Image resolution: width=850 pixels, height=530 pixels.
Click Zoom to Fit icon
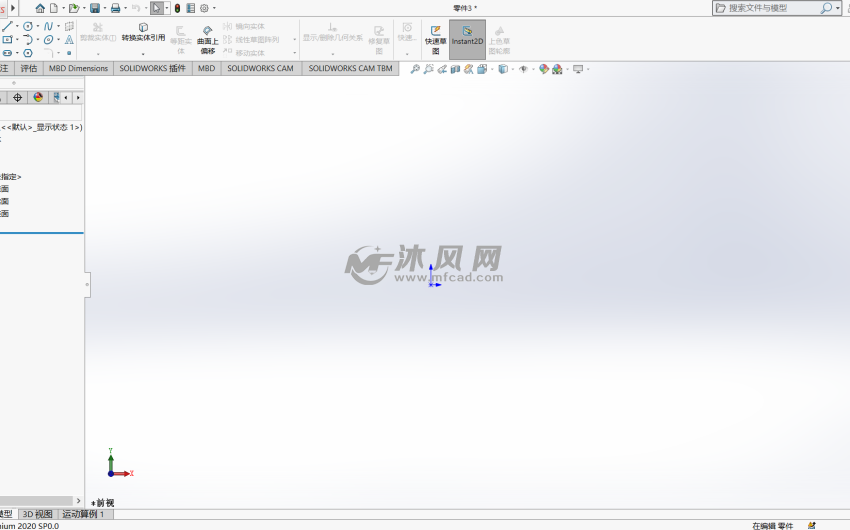tap(415, 69)
